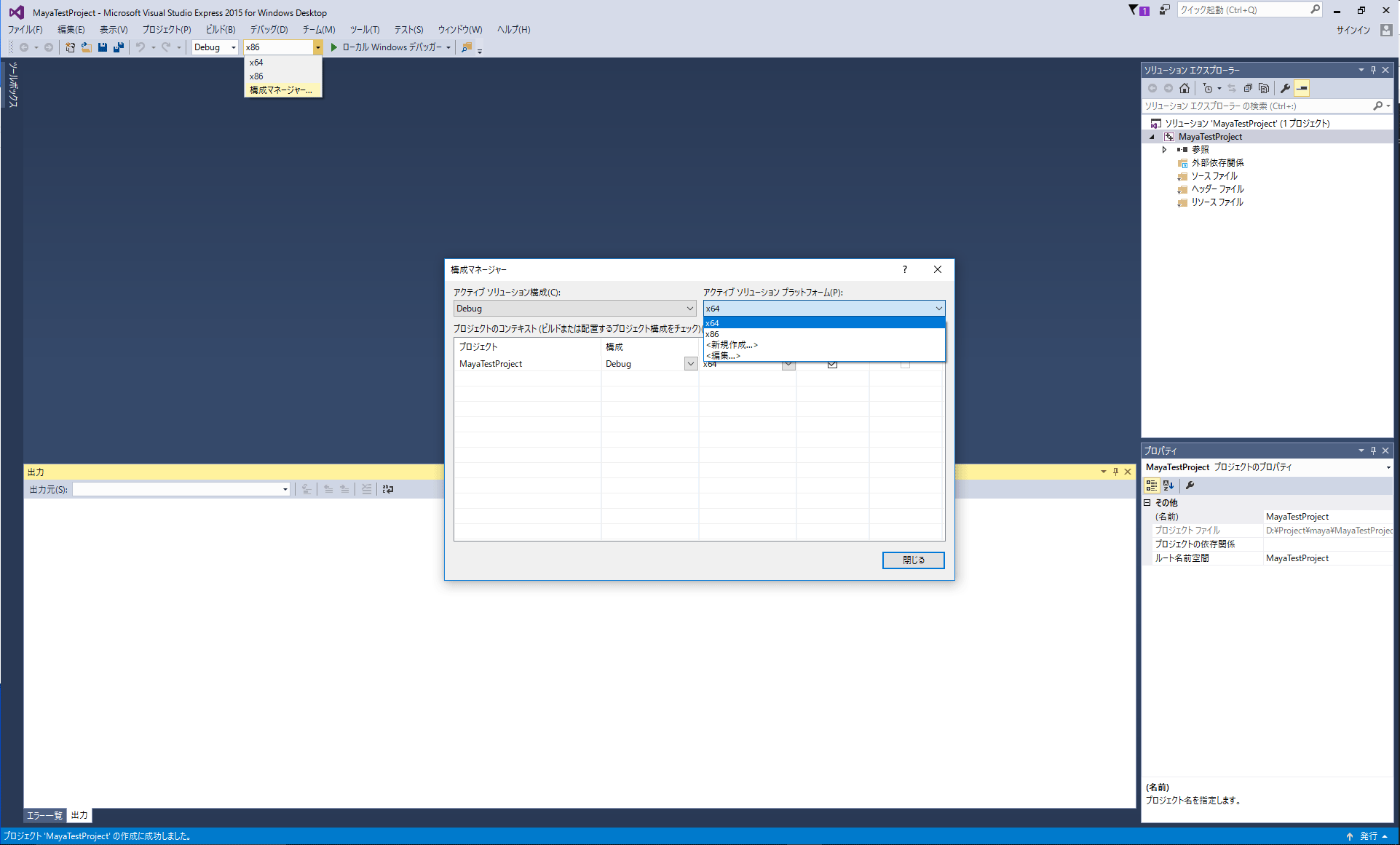Image resolution: width=1400 pixels, height=845 pixels.
Task: Click the wrench Properties icon in Solution Explorer
Action: pyautogui.click(x=1286, y=88)
